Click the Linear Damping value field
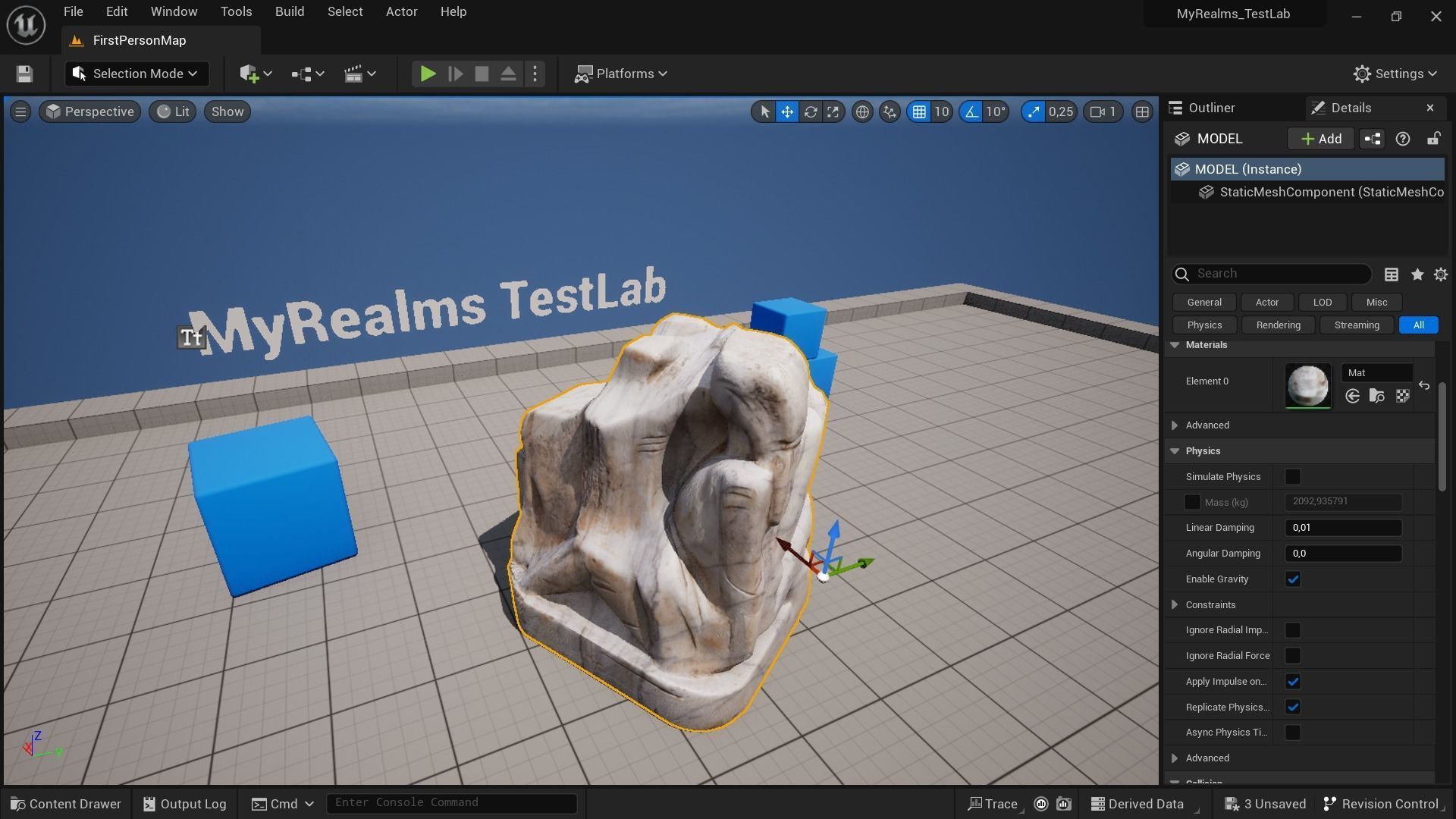The width and height of the screenshot is (1456, 819). 1343,528
